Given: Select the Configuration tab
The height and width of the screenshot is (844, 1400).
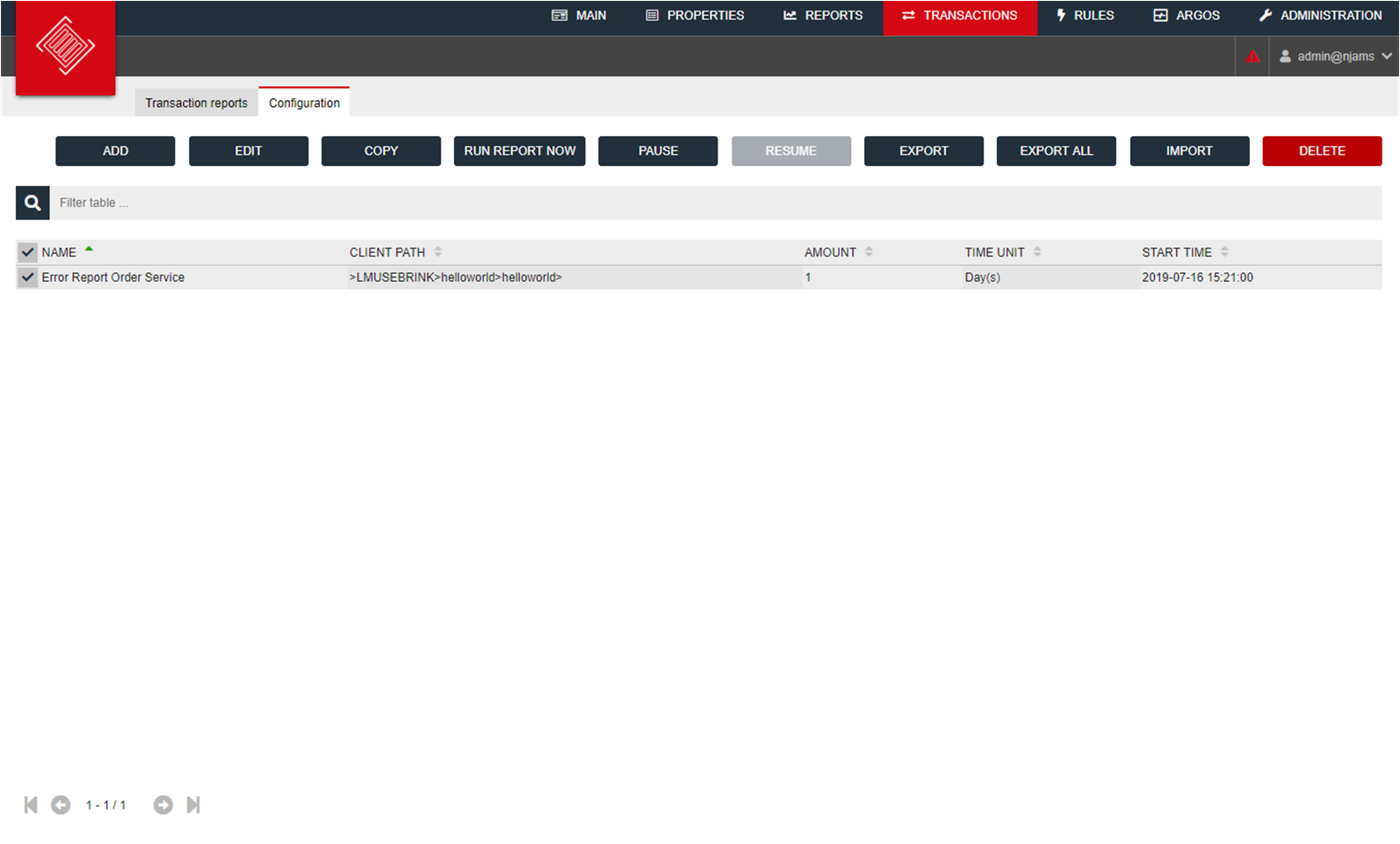Looking at the screenshot, I should 304,103.
